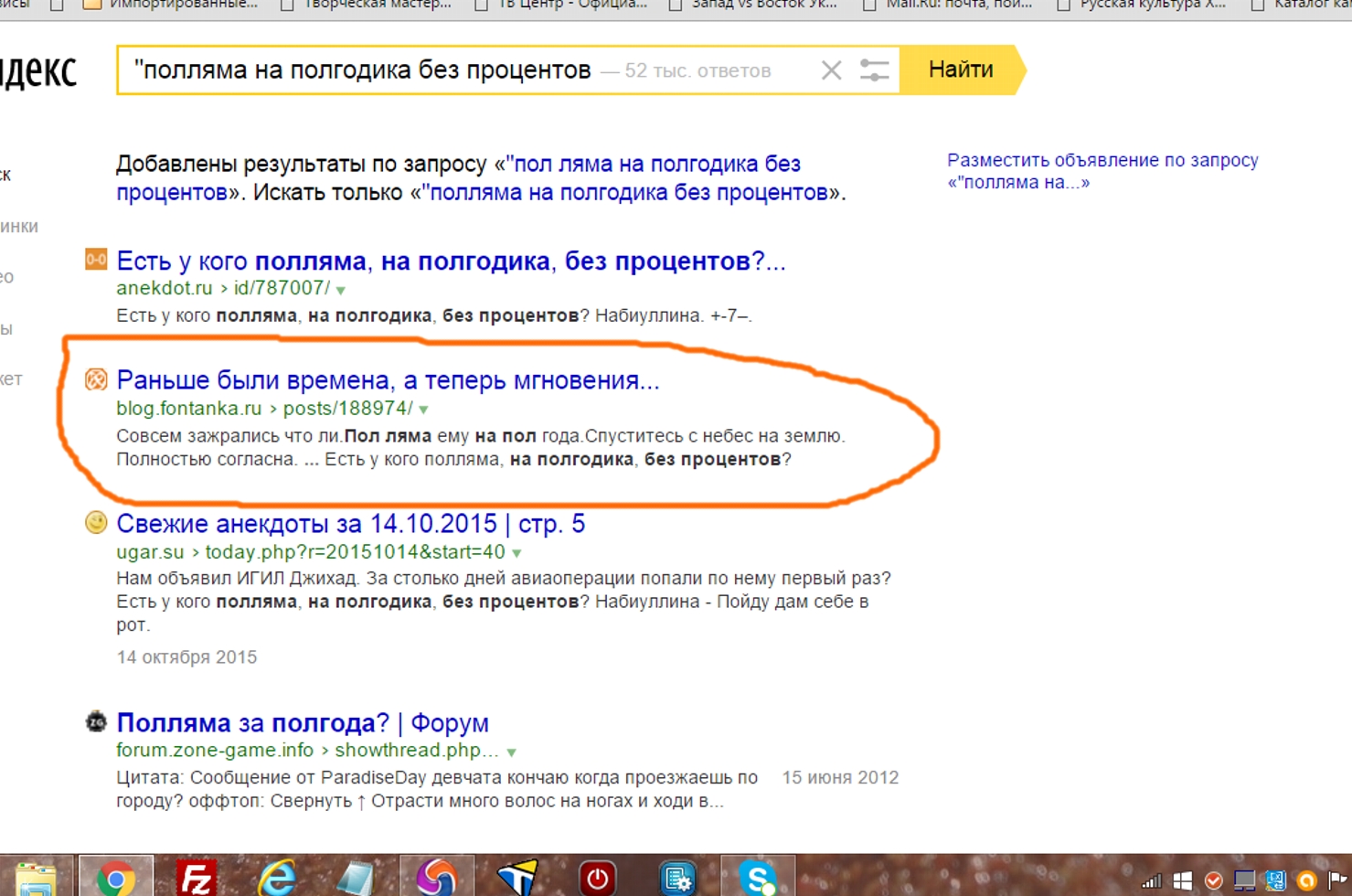Open the 'Разместить объявление по запросу' link
This screenshot has width=1352, height=896.
pyautogui.click(x=1102, y=171)
